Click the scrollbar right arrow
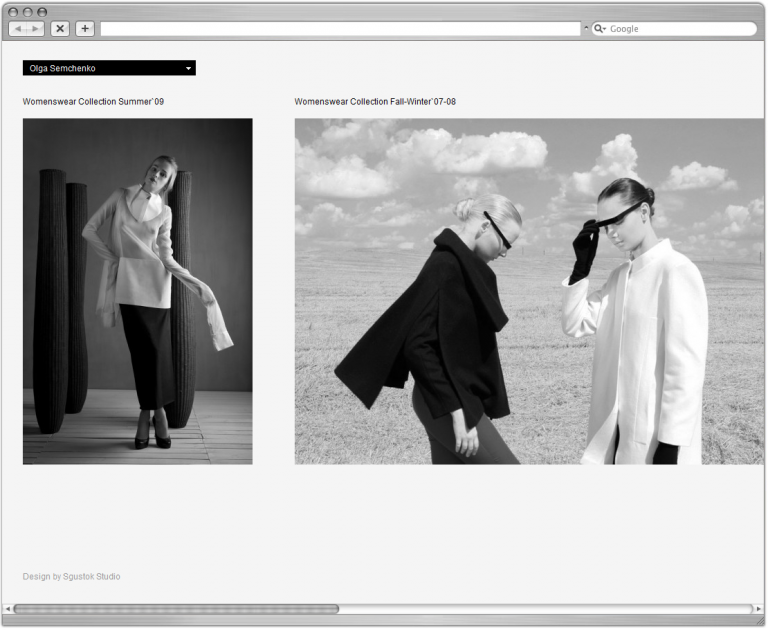The image size is (768, 630). click(759, 609)
